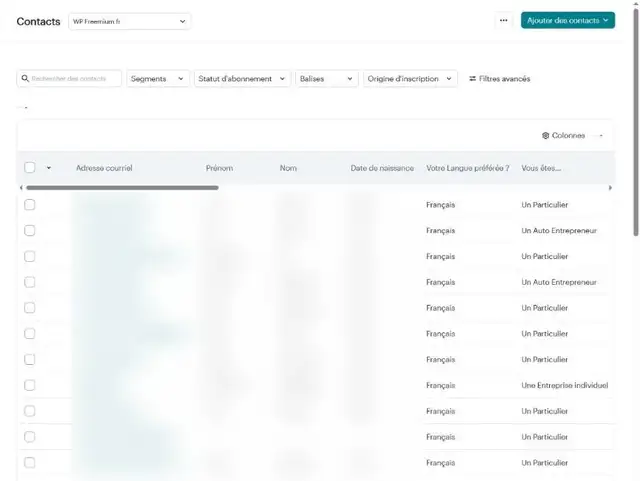Open the small dropdown arrow beside Colonnes

[x=601, y=136]
